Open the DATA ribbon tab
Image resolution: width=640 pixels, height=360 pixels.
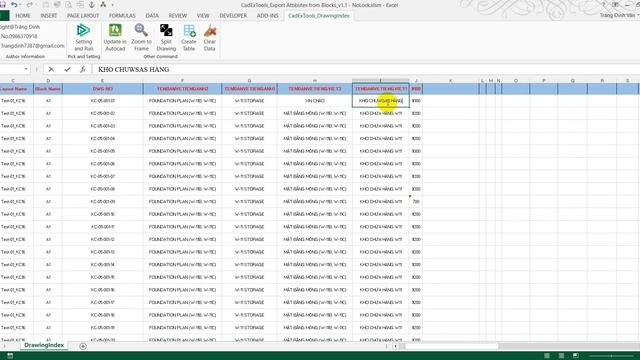coord(152,16)
